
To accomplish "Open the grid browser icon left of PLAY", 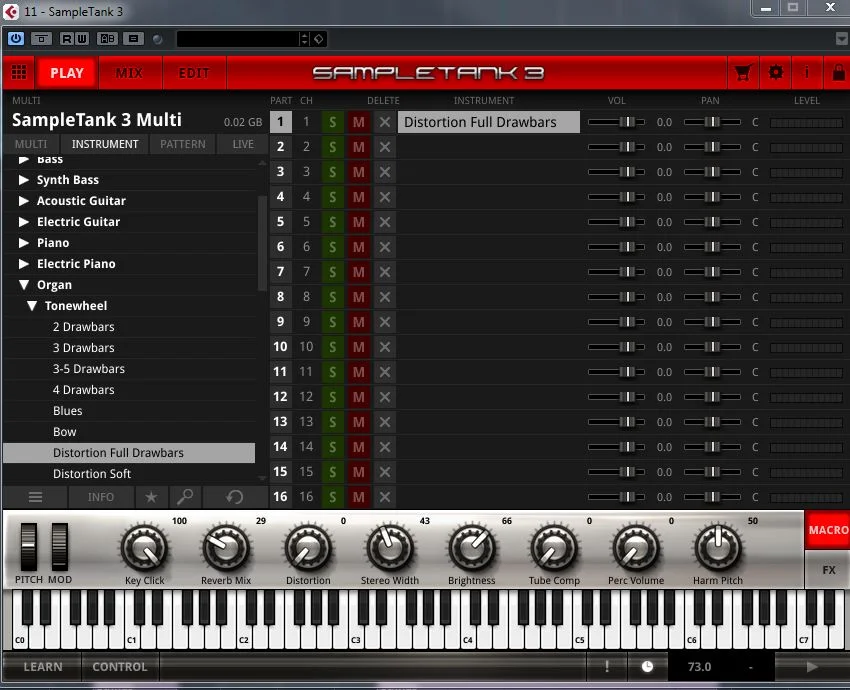I will pyautogui.click(x=19, y=72).
